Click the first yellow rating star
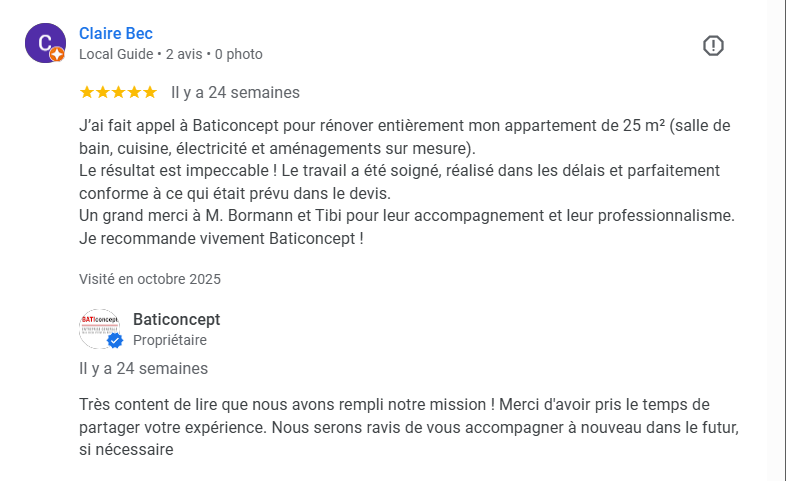 (x=87, y=92)
